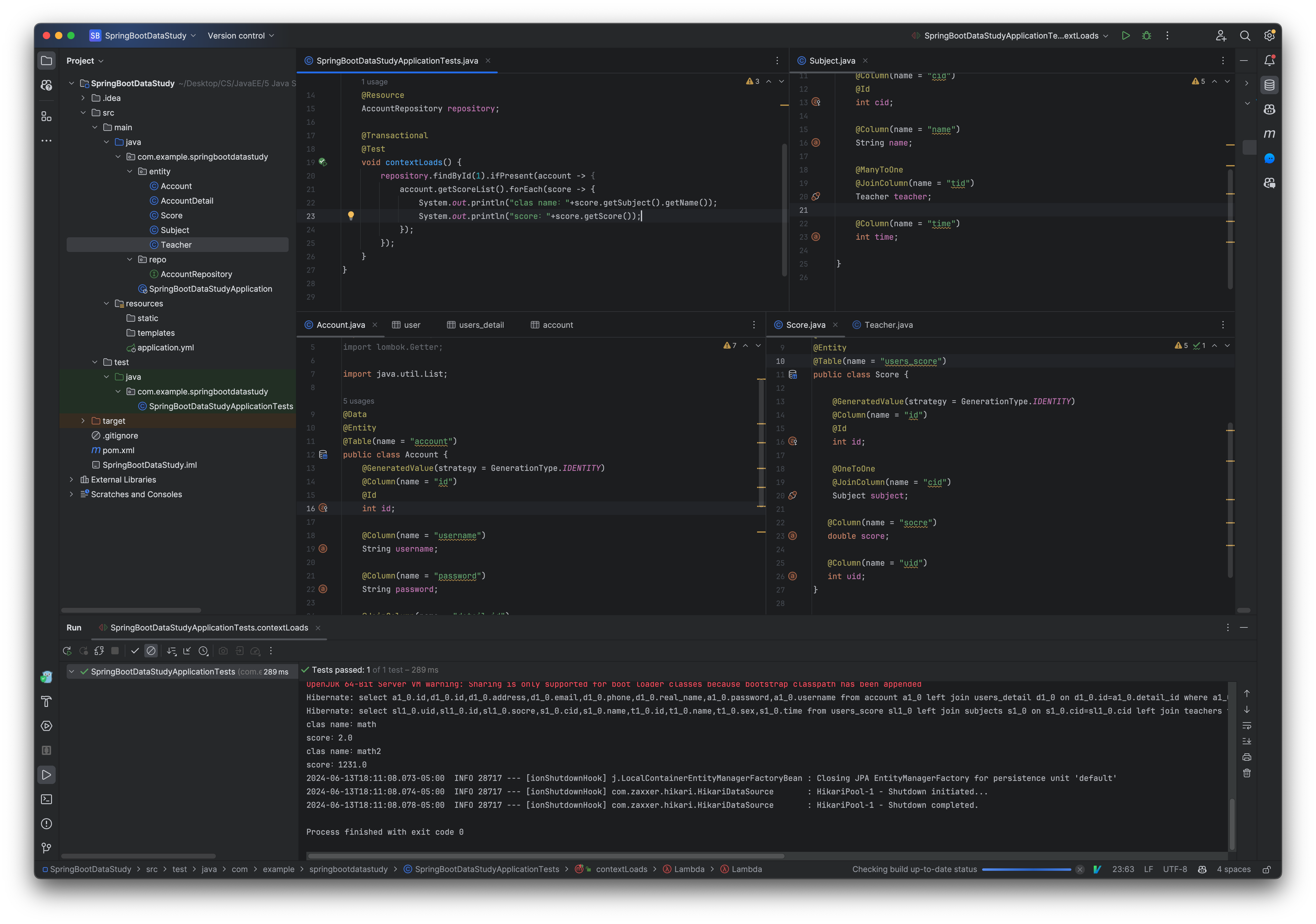Screen dimensions: 1316x924
Task: Toggle Show Passed tests checkmark
Action: [x=135, y=651]
